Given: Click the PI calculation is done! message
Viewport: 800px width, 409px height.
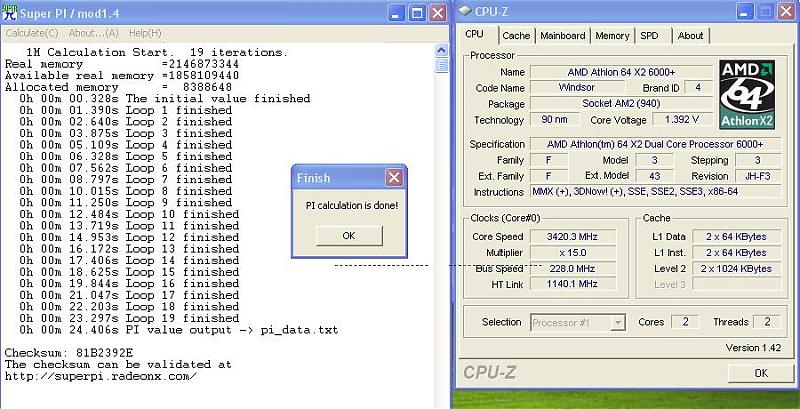Looking at the screenshot, I should click(x=352, y=206).
